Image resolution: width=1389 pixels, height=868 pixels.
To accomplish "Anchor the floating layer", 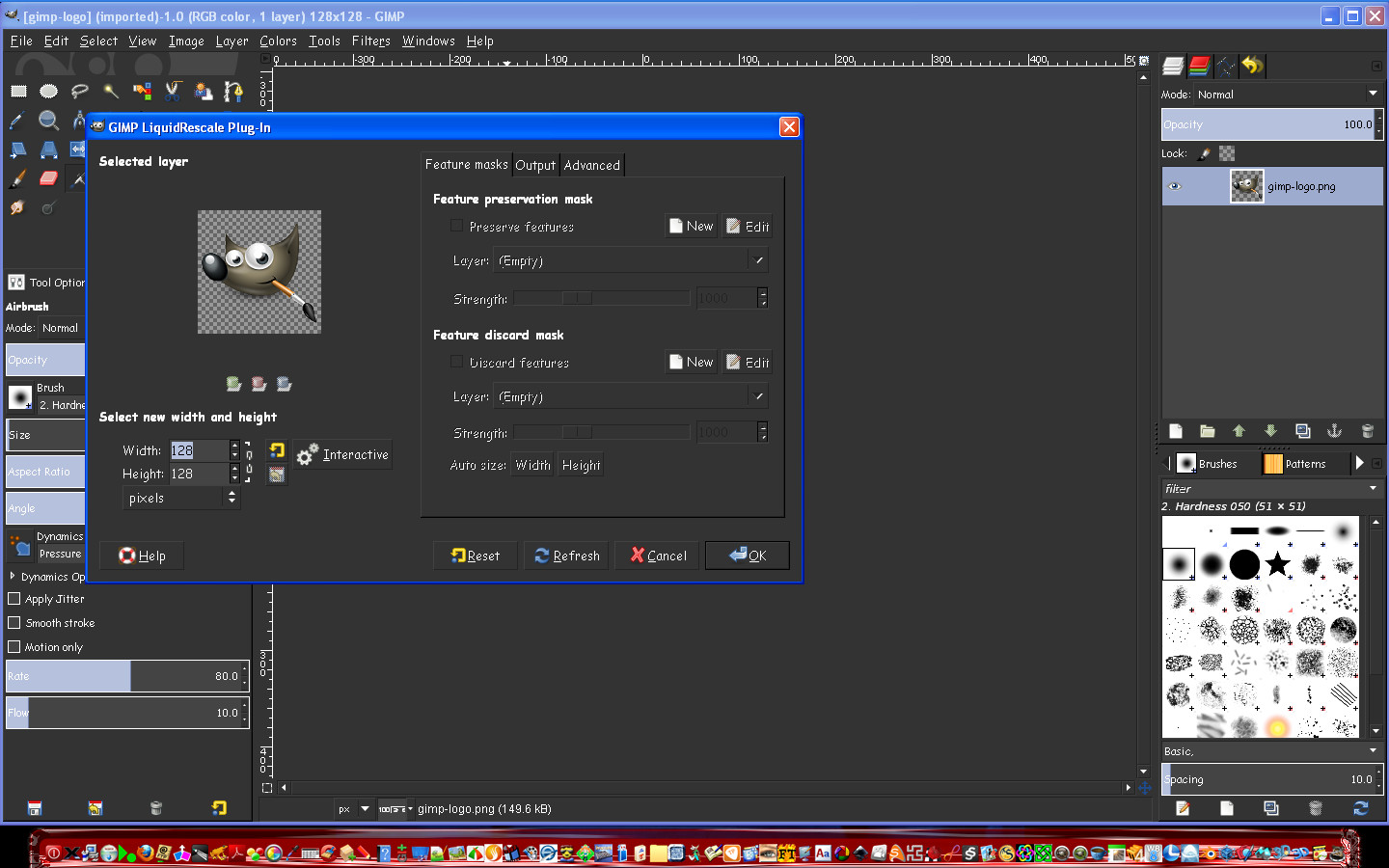I will (1334, 431).
